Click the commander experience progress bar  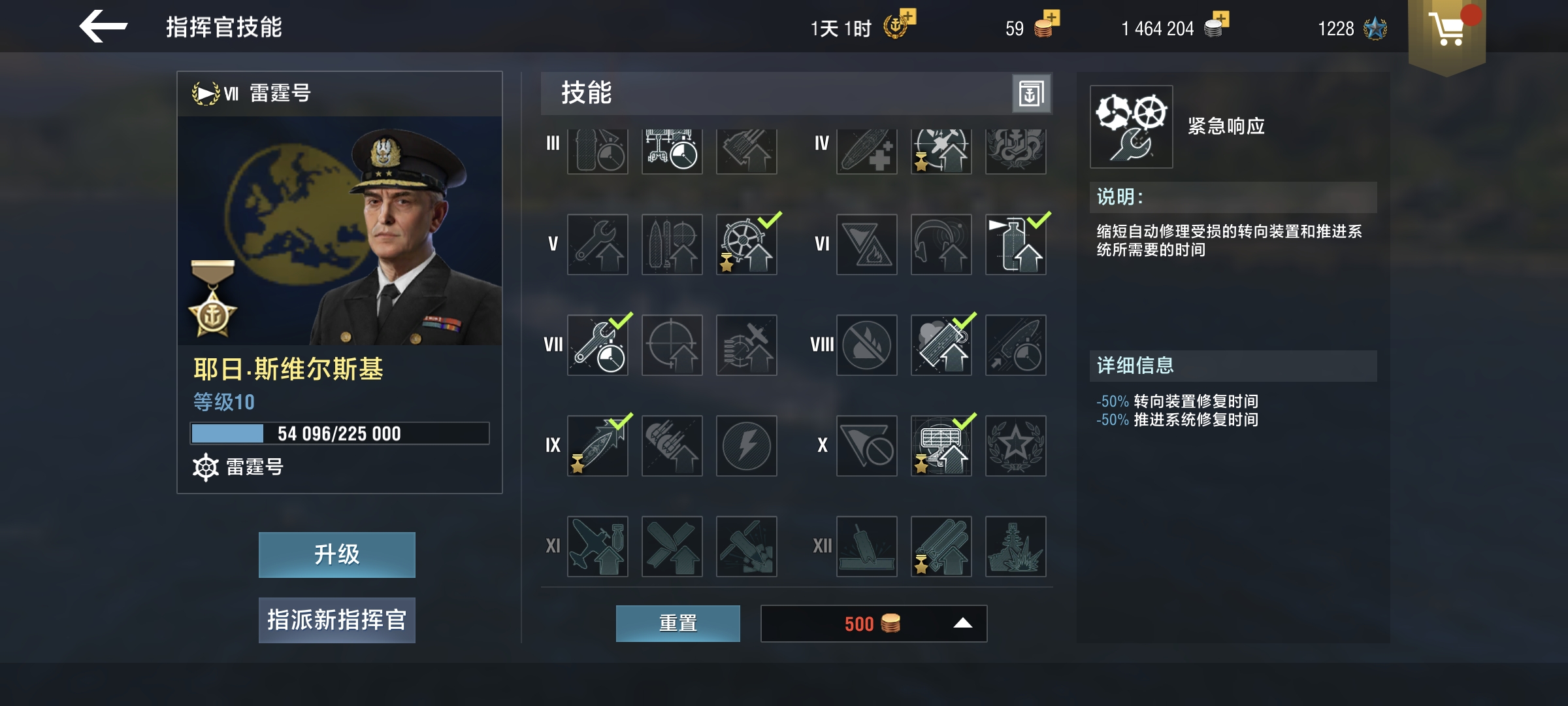tap(339, 433)
